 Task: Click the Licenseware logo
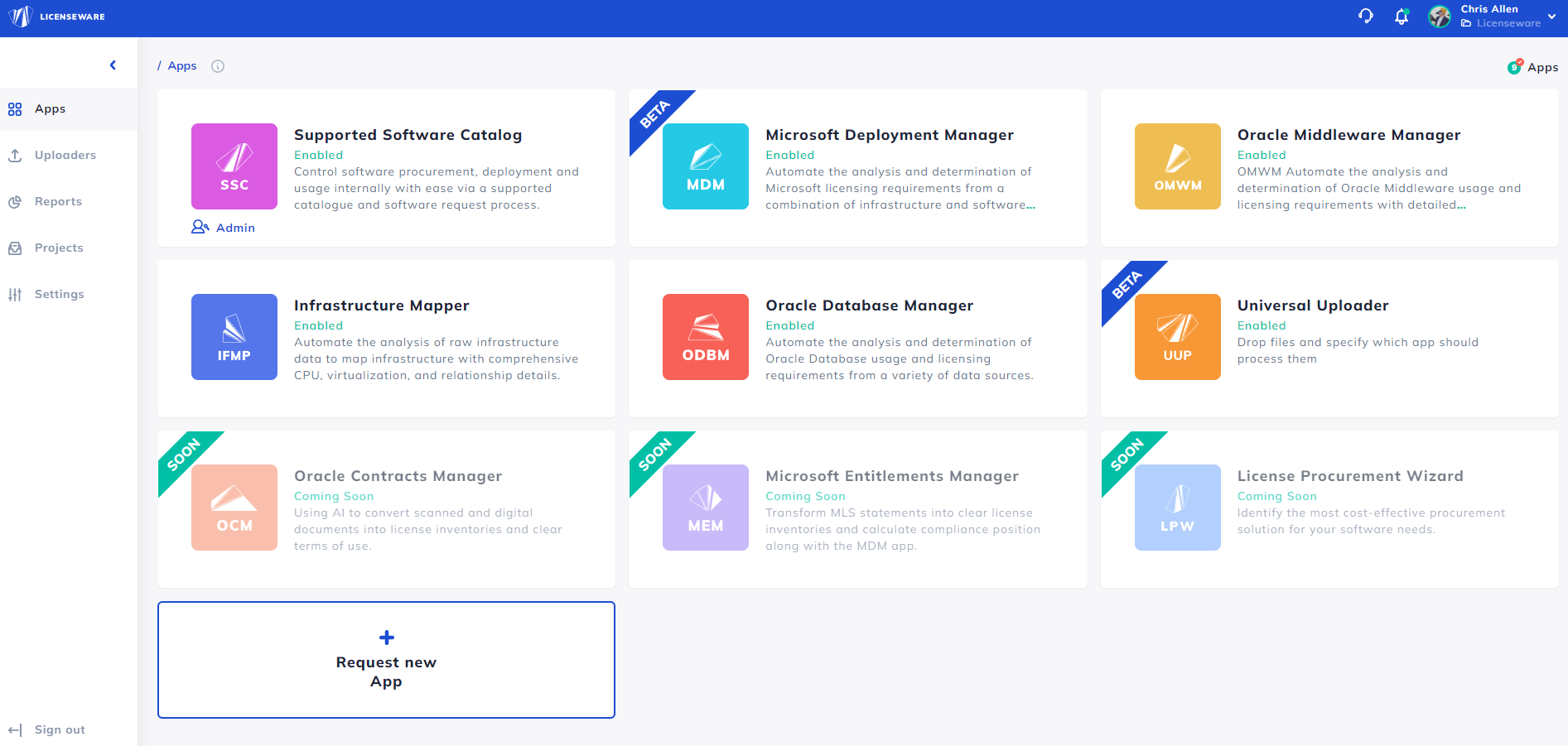(x=57, y=17)
